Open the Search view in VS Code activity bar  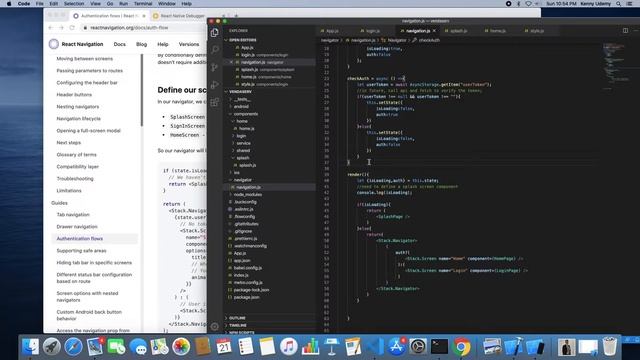215,50
